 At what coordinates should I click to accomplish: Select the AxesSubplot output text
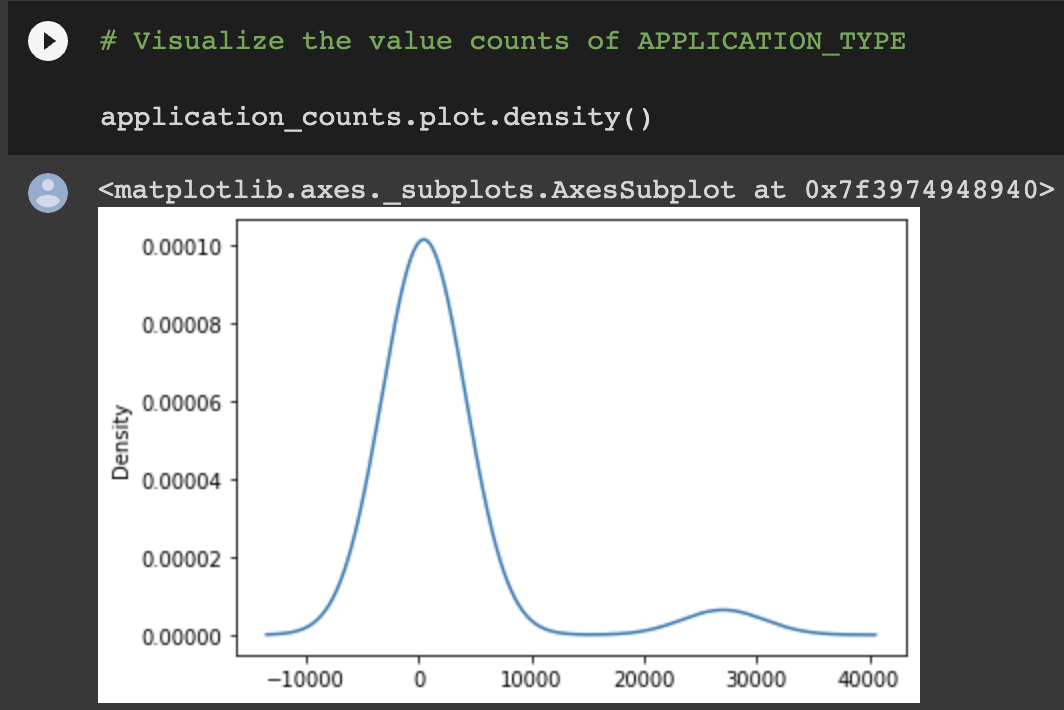573,188
